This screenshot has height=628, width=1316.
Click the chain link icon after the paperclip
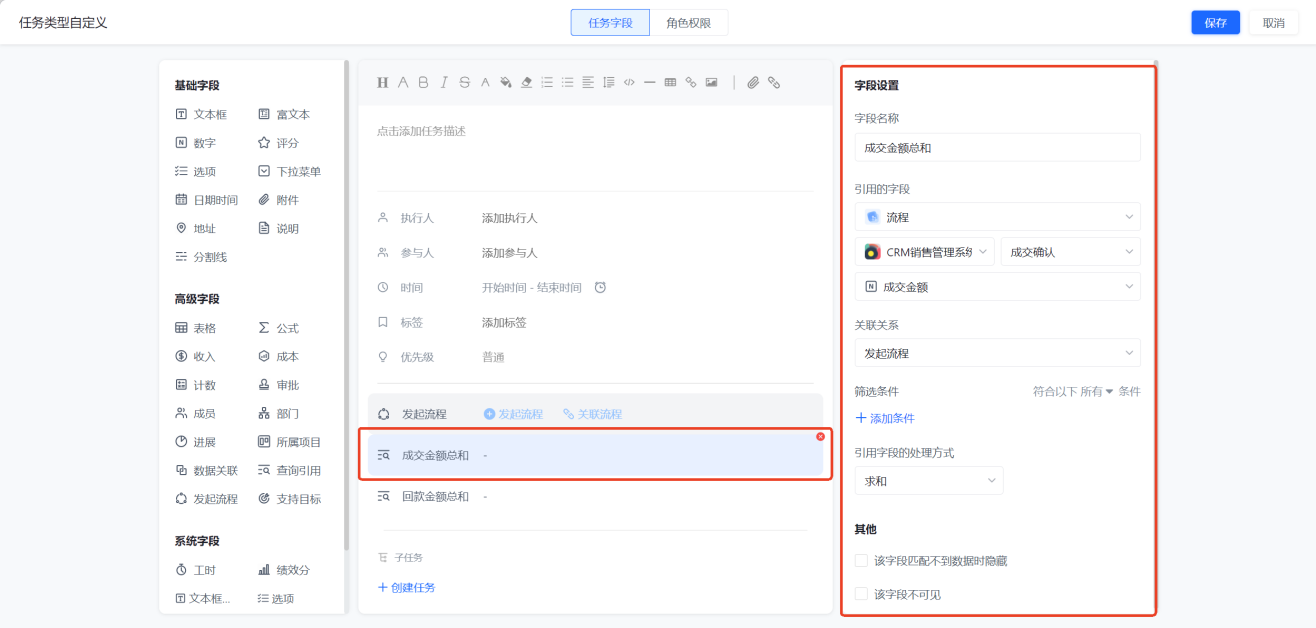[x=774, y=83]
